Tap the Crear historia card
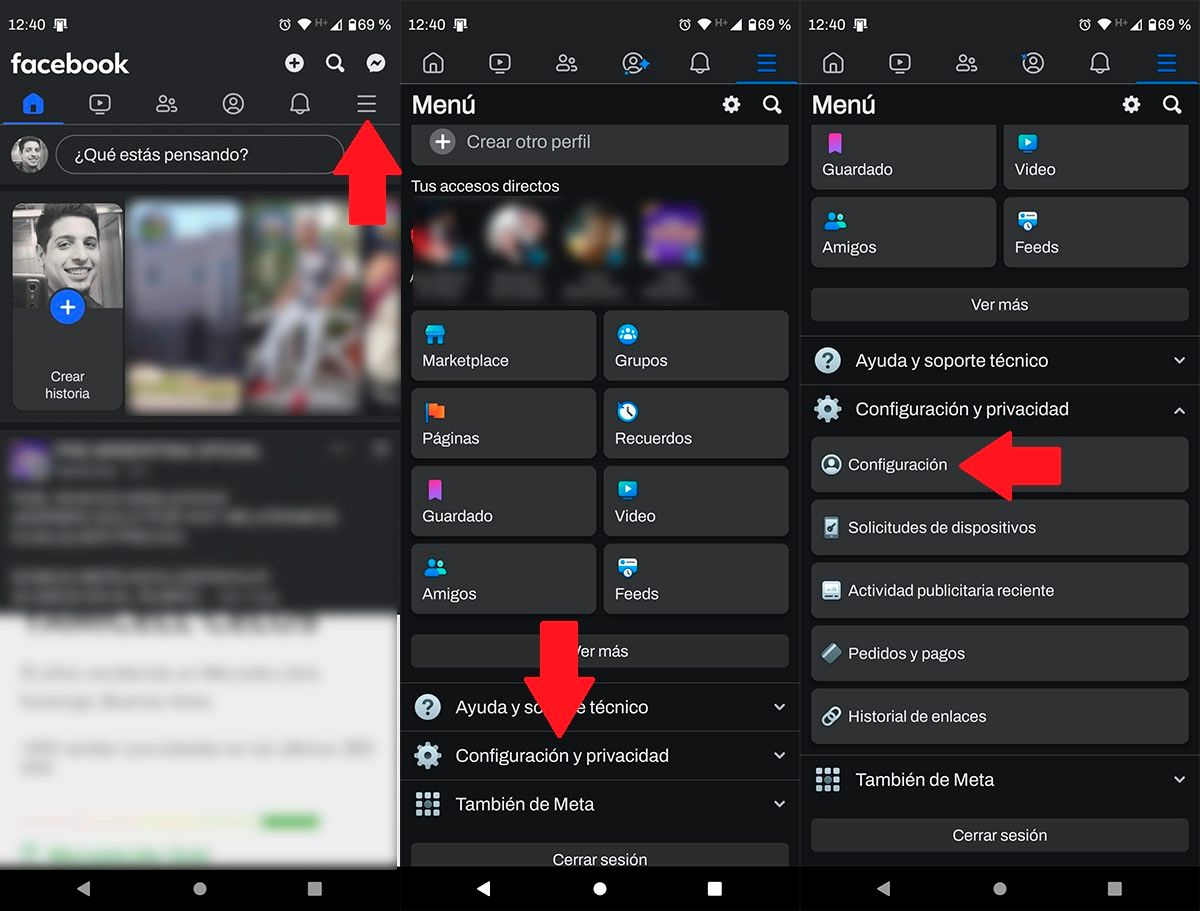Viewport: 1200px width, 911px height. [68, 307]
